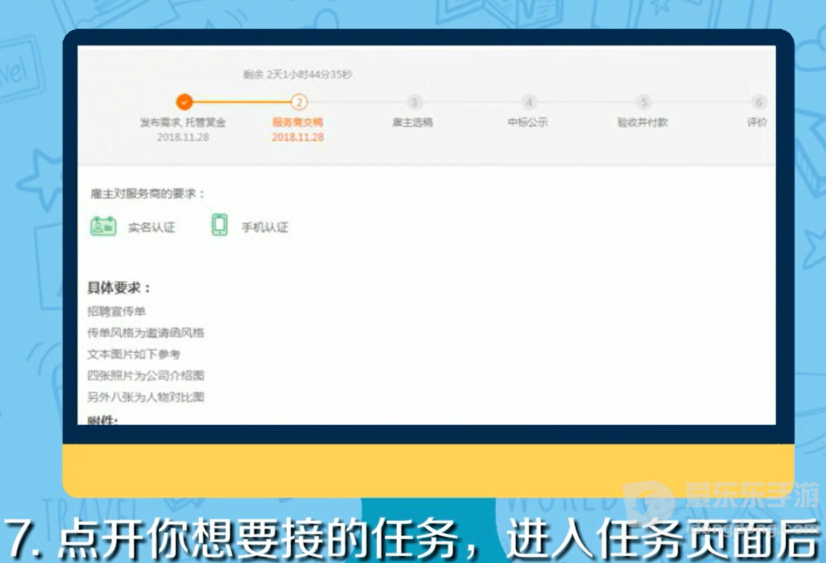Screen dimensions: 826x563
Task: Click the 四张照片为公司介绍图 line
Action: click(145, 376)
